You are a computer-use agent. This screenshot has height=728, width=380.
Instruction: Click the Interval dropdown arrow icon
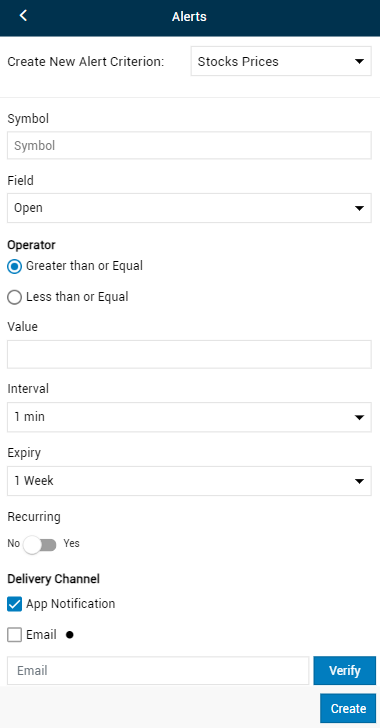click(359, 417)
